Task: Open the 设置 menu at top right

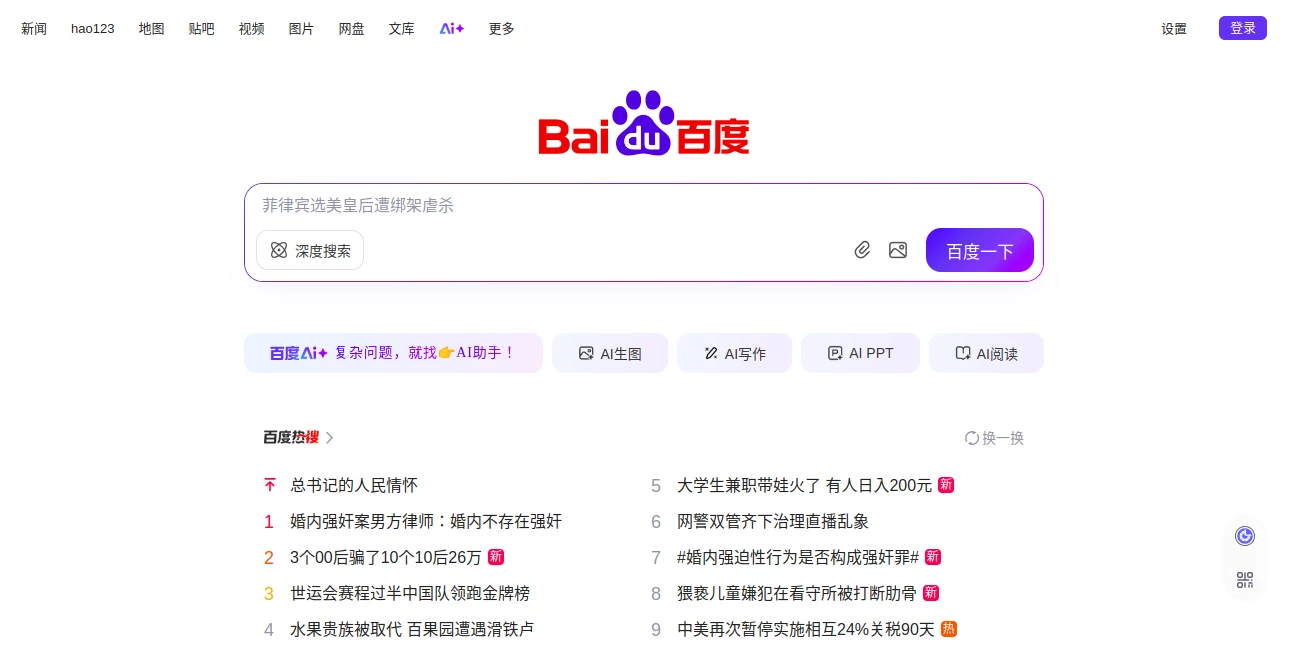Action: point(1174,29)
